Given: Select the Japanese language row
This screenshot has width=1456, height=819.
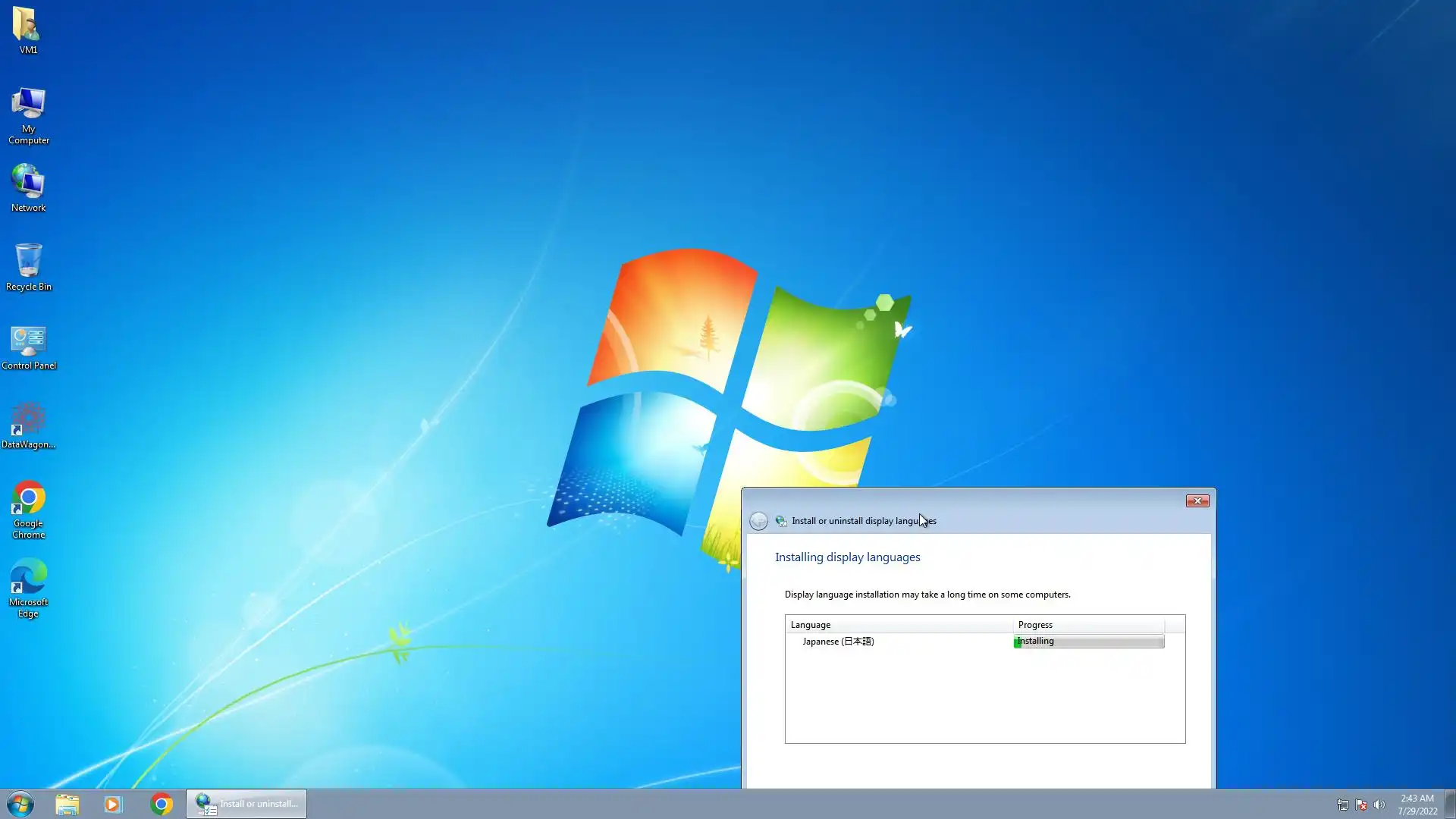Looking at the screenshot, I should (x=838, y=642).
